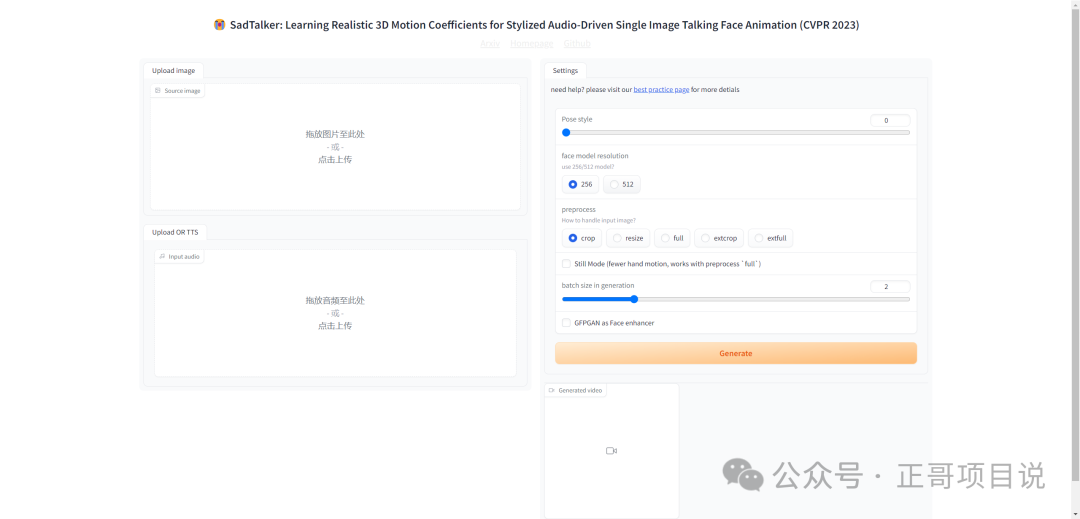The width and height of the screenshot is (1080, 519).
Task: Click the music icon on Input audio label
Action: [162, 257]
